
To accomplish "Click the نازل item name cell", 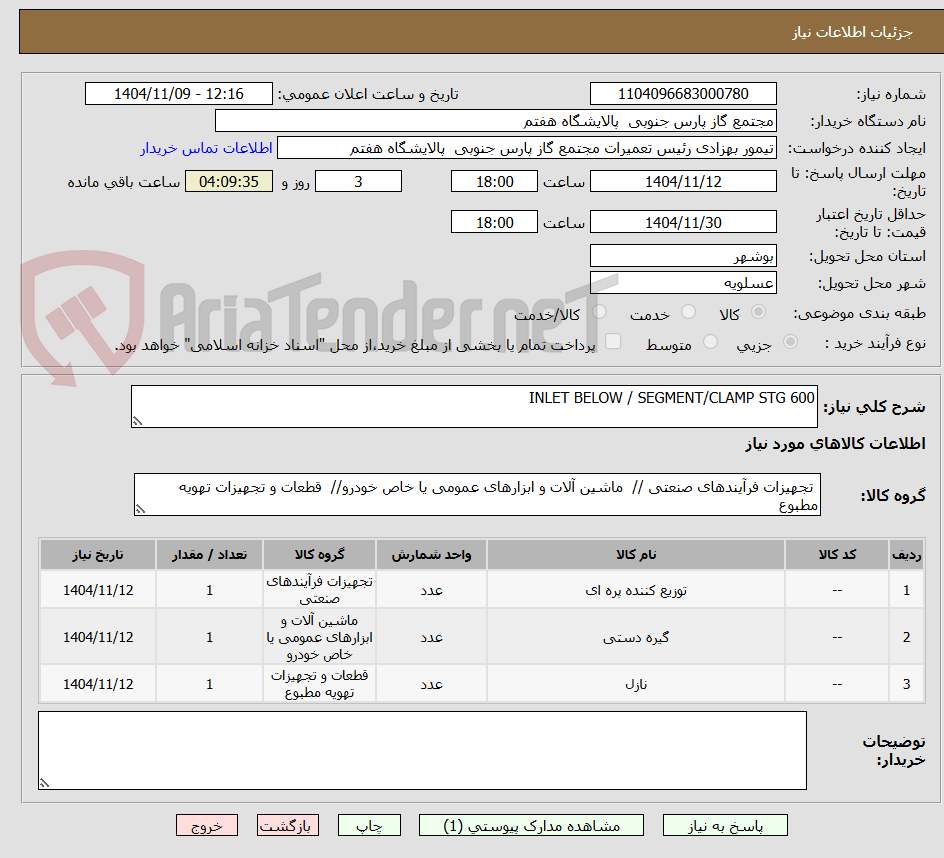I will tap(636, 684).
